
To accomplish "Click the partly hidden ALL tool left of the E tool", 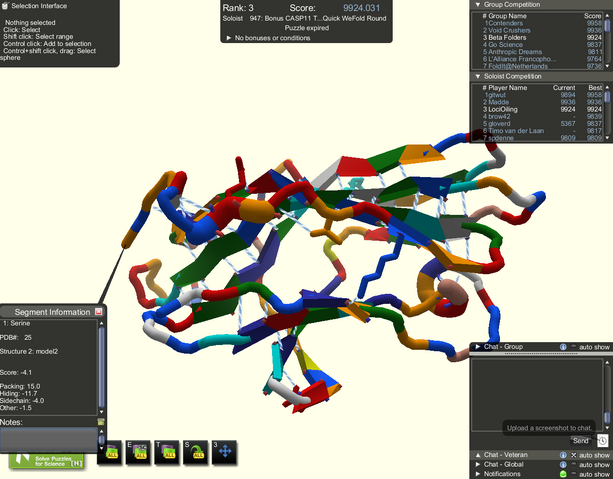I will [x=112, y=453].
